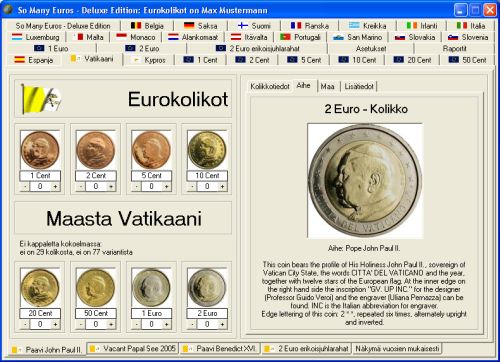Click the large 2 Euro coin picture
This screenshot has width=500, height=362.
pos(365,181)
